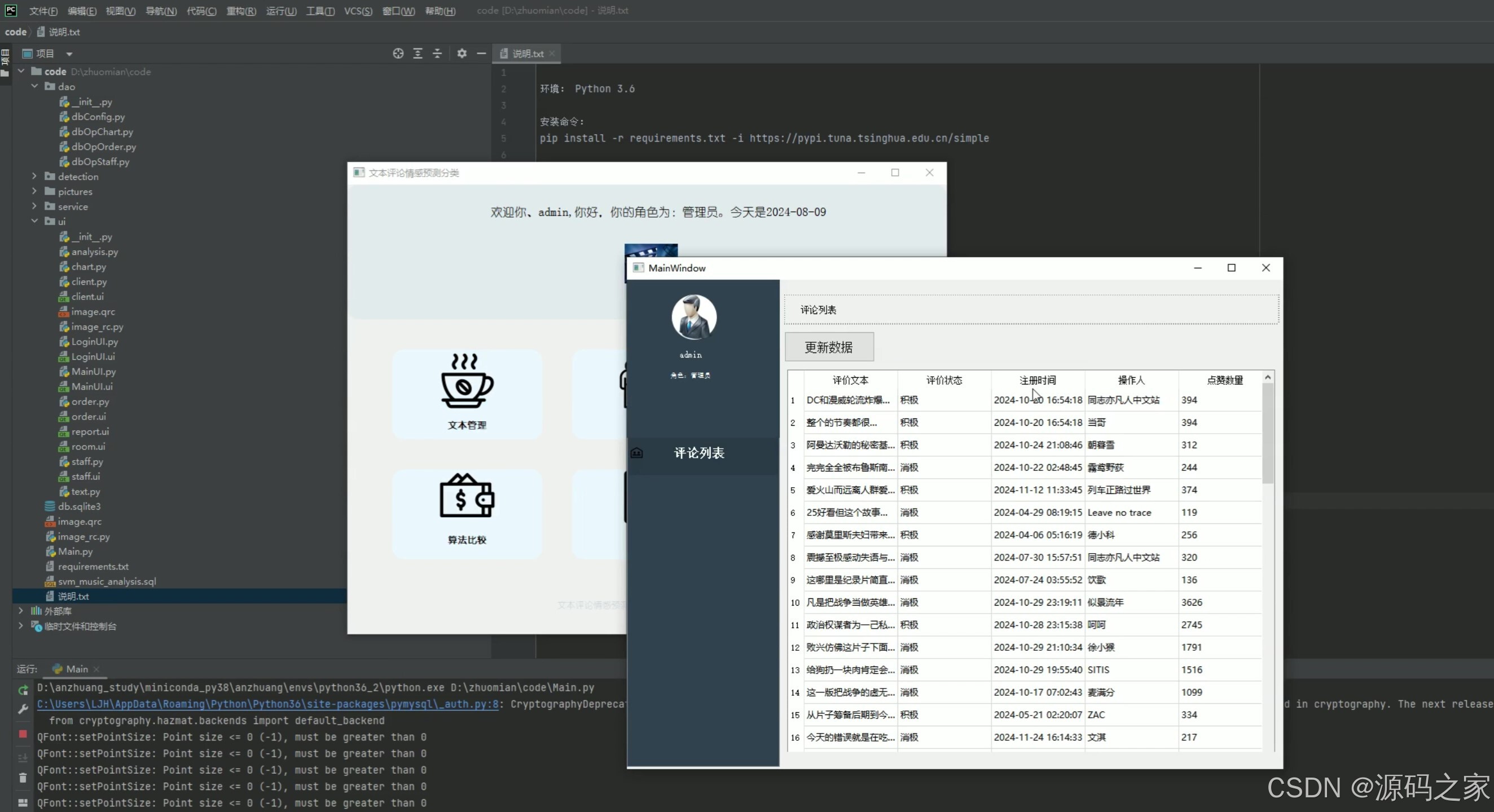This screenshot has height=812, width=1494.
Task: Select image.qrc under ui folder
Action: tap(93, 312)
